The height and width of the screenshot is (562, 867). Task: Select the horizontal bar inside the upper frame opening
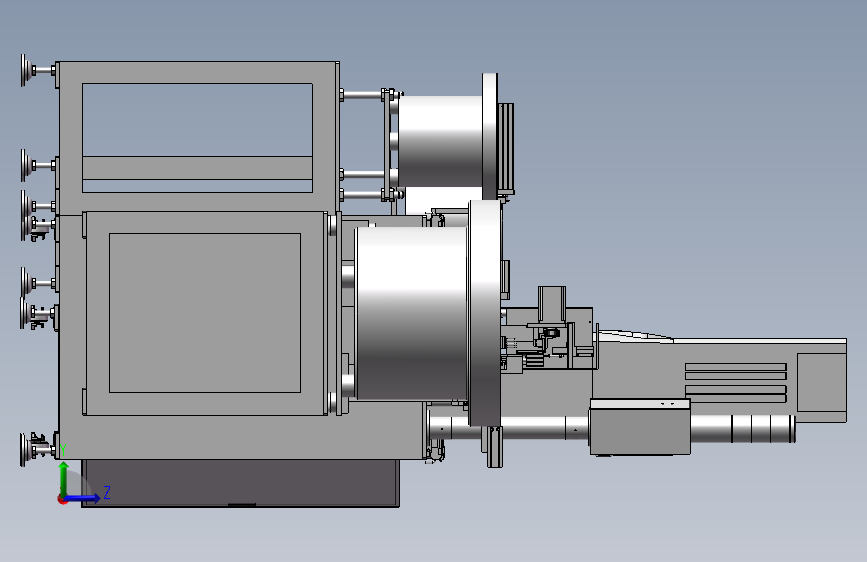[197, 168]
